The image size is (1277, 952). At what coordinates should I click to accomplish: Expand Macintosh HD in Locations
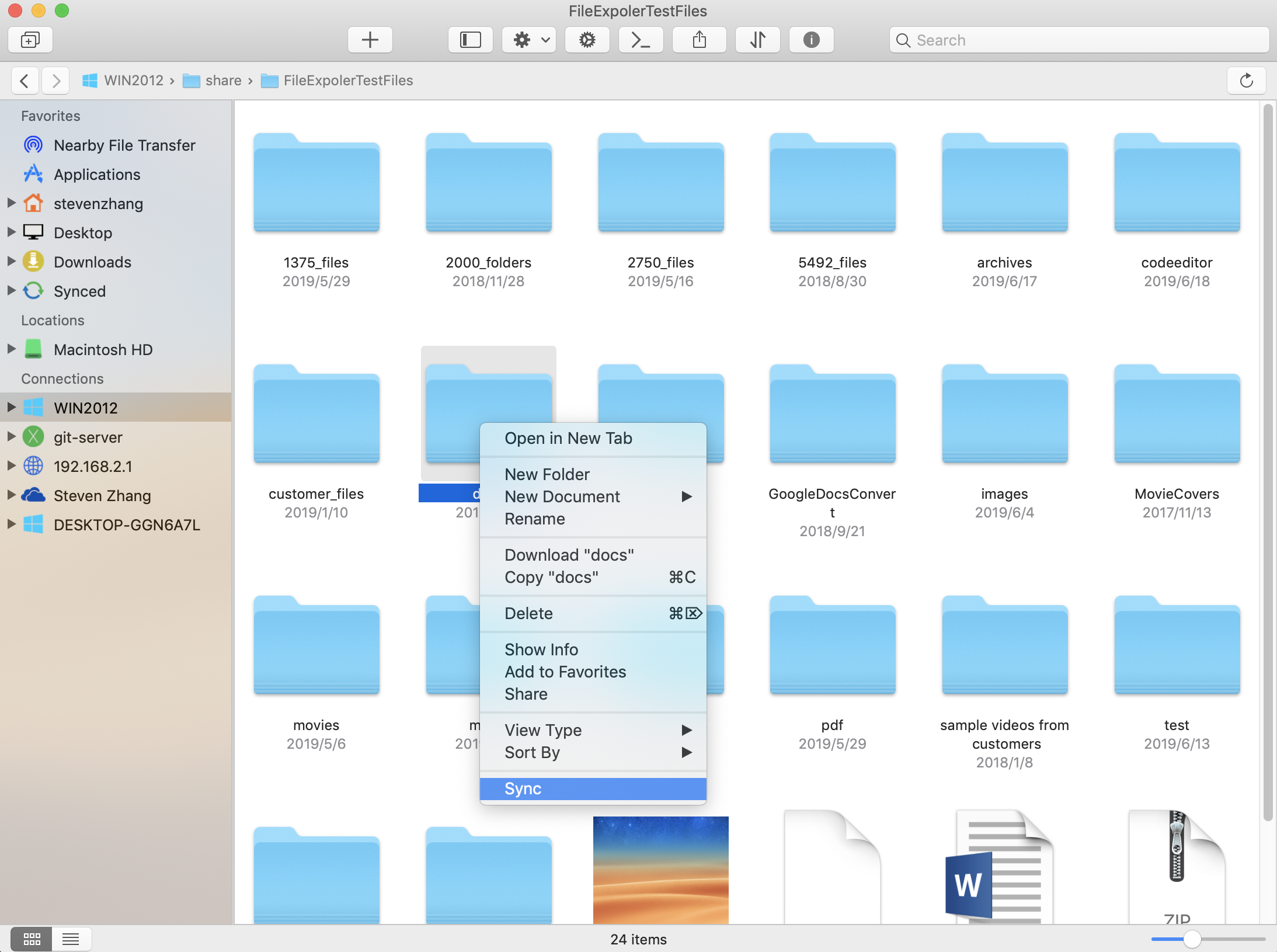tap(10, 349)
